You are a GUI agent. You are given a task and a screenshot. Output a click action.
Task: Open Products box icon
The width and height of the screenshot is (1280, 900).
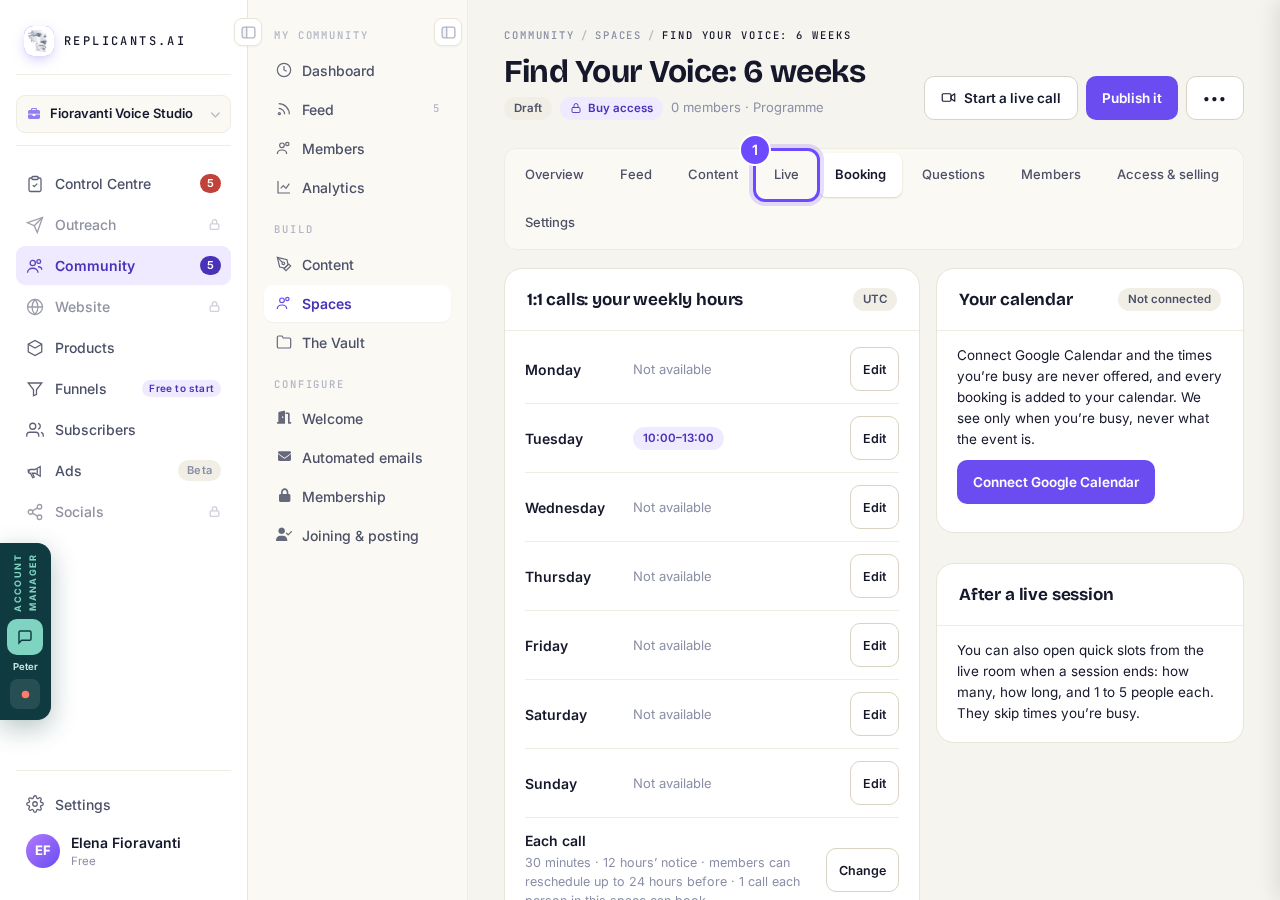(35, 348)
